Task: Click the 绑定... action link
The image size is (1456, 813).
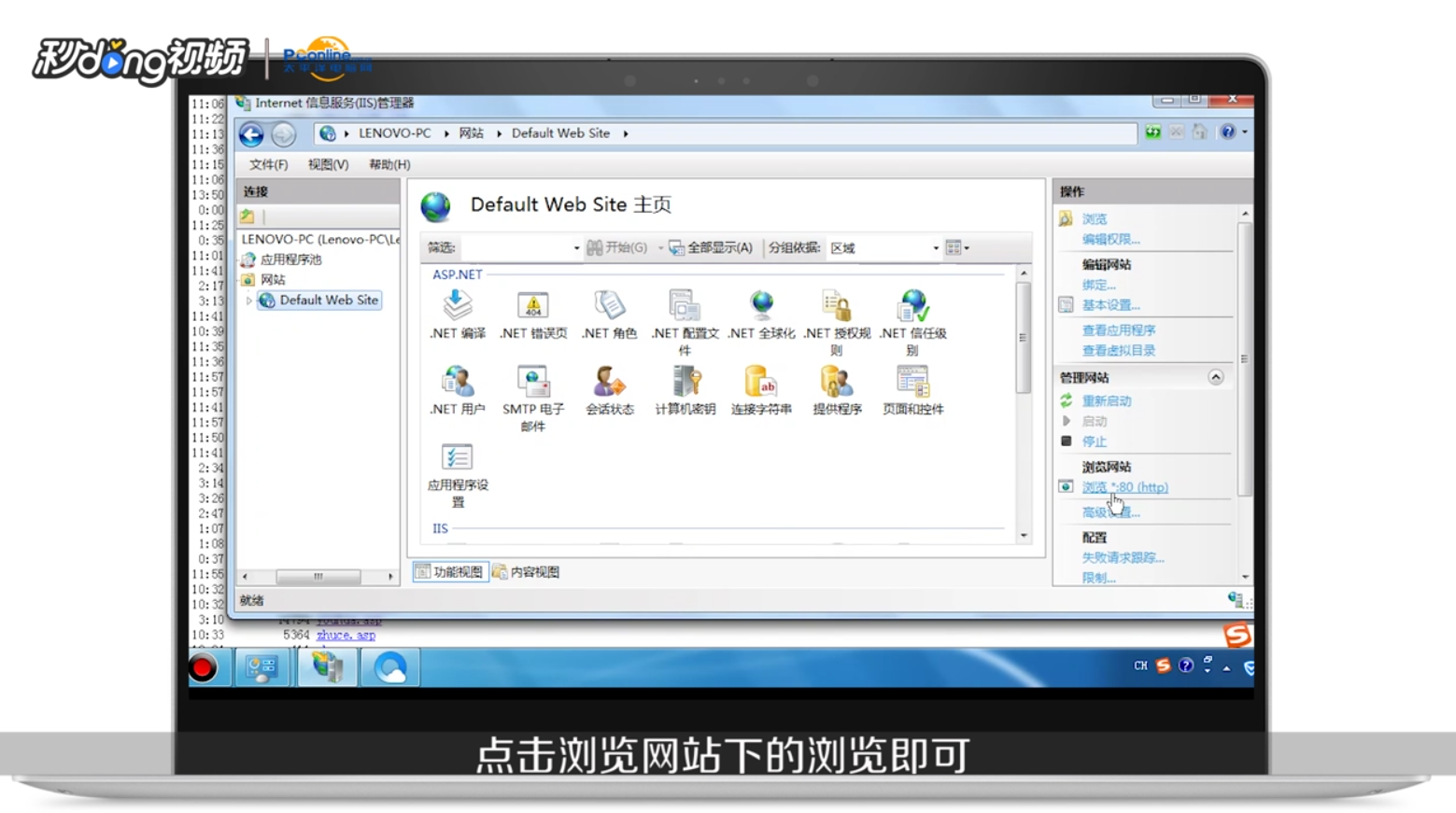Action: tap(1098, 285)
